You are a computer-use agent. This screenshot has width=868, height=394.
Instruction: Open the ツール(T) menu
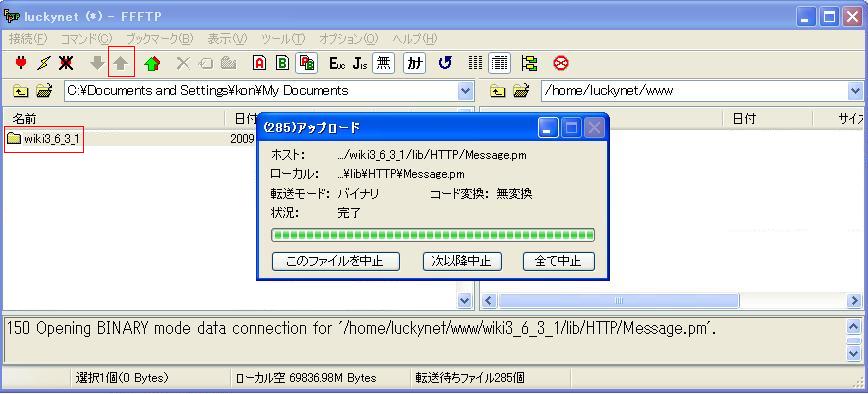point(283,39)
